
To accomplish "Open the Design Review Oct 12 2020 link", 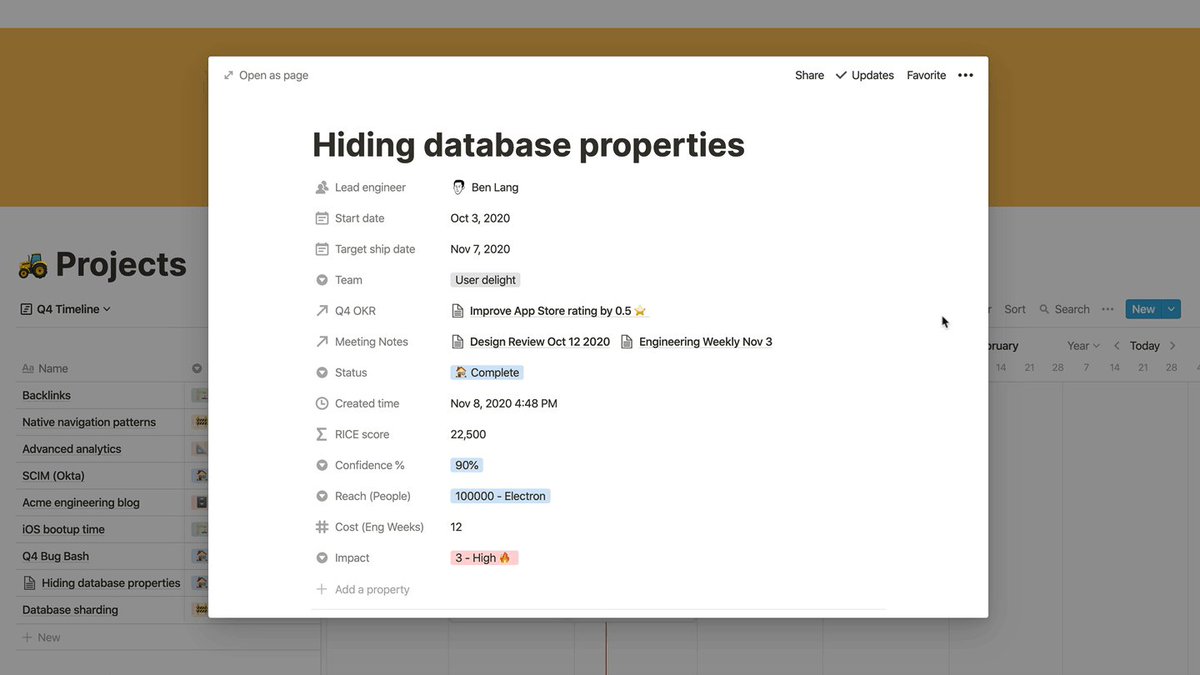I will pyautogui.click(x=531, y=342).
